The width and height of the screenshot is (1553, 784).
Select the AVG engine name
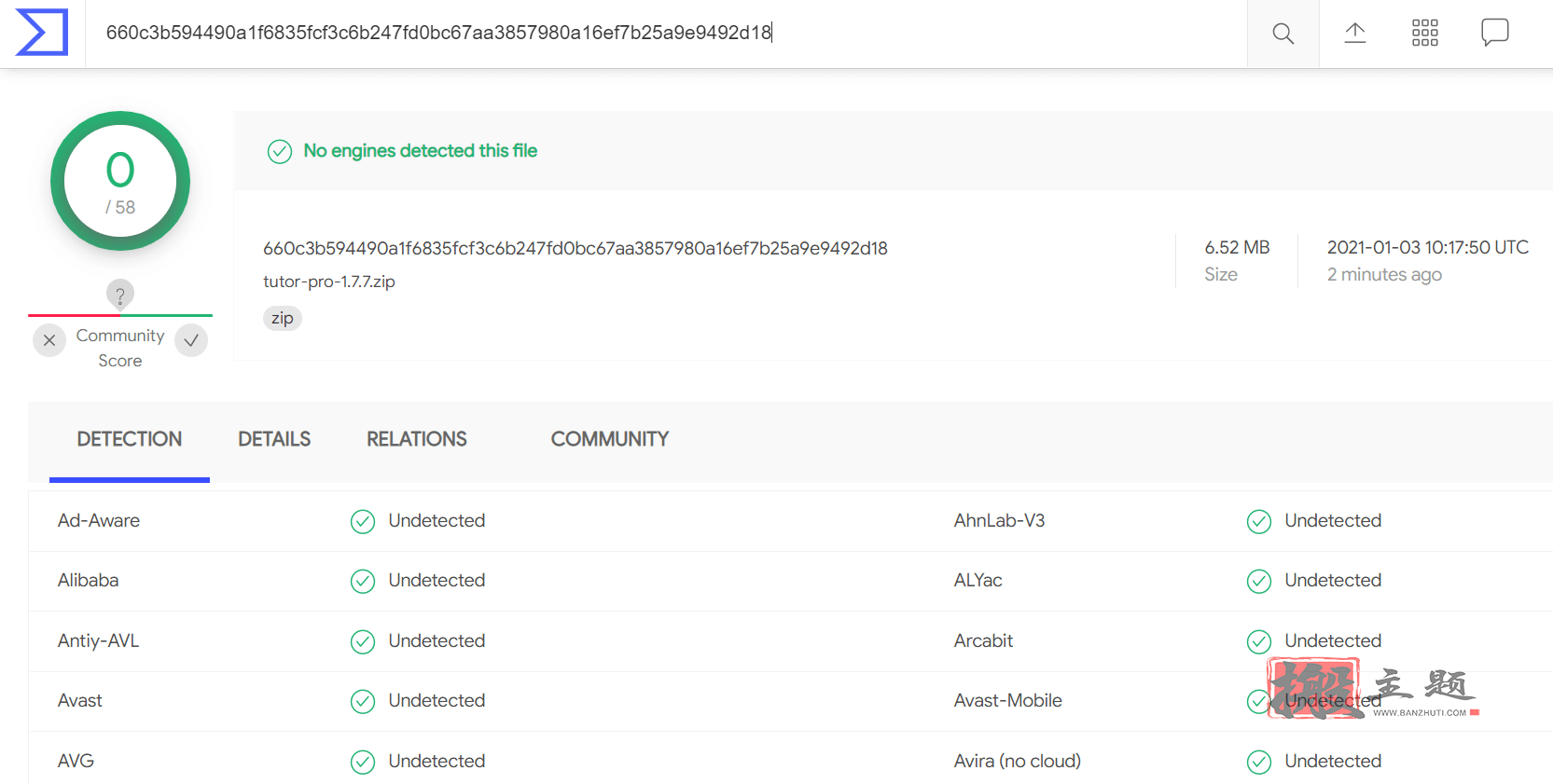pyautogui.click(x=76, y=761)
